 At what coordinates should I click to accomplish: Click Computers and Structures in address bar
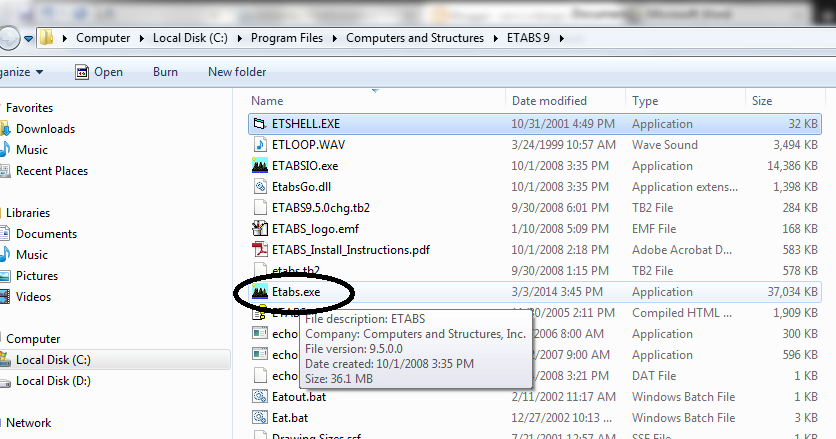coord(415,38)
